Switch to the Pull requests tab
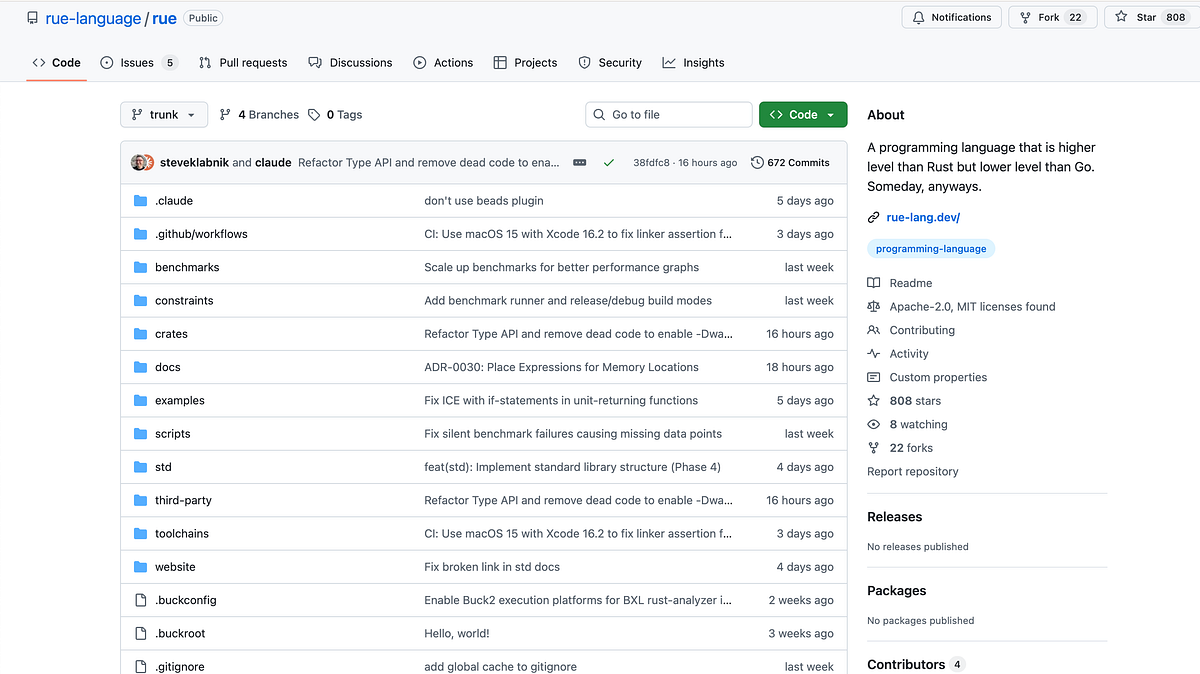 pyautogui.click(x=243, y=63)
